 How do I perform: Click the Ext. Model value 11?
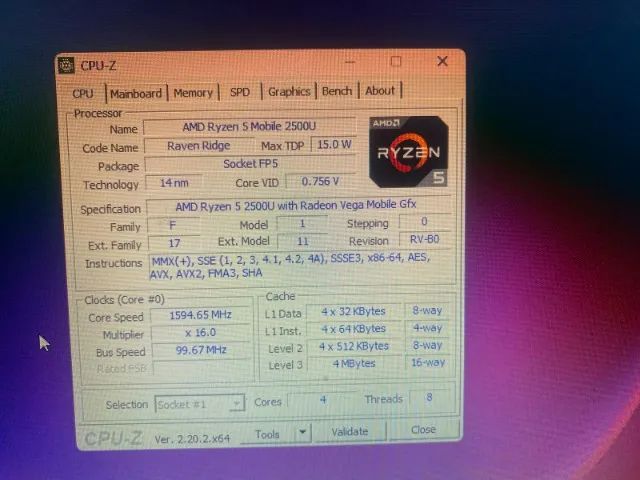[302, 241]
